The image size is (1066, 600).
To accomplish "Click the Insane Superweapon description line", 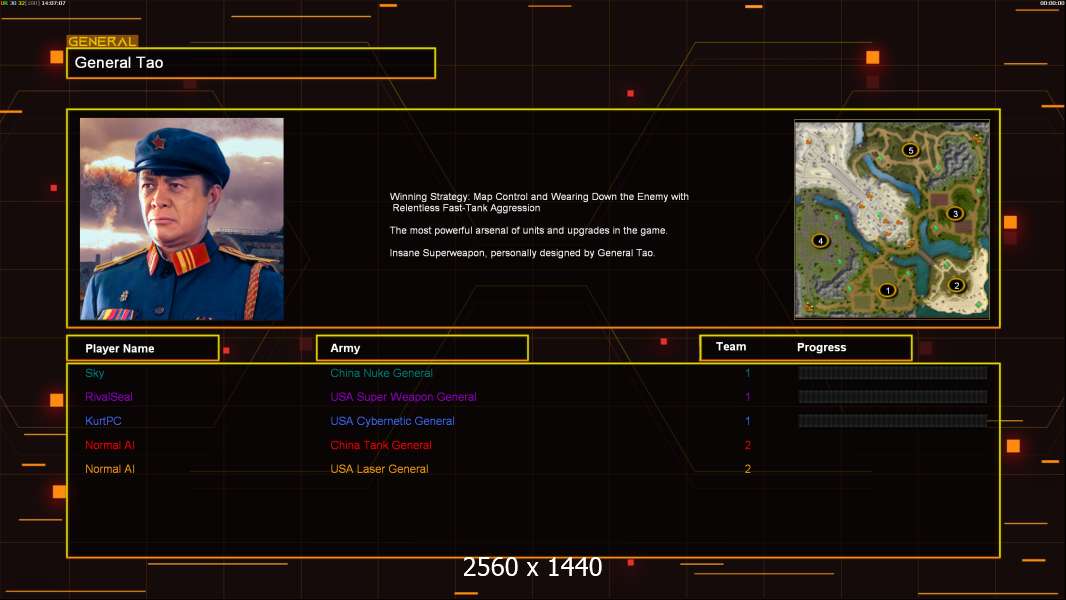I will 522,253.
